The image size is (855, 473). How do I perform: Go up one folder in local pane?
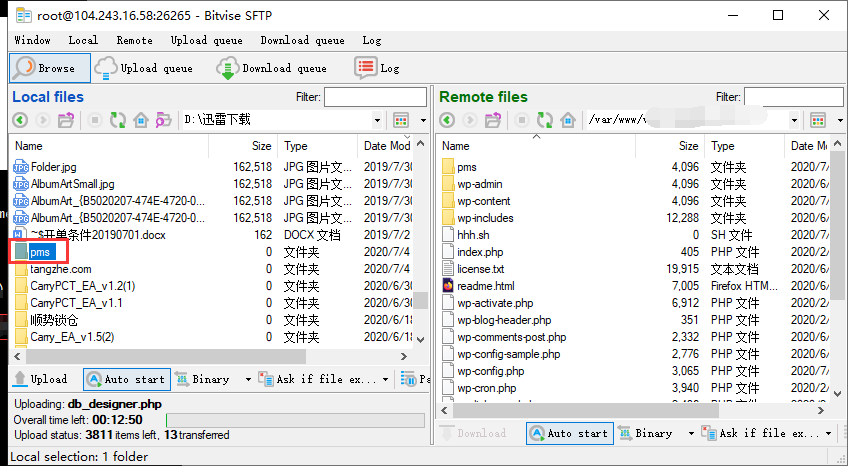pyautogui.click(x=67, y=120)
